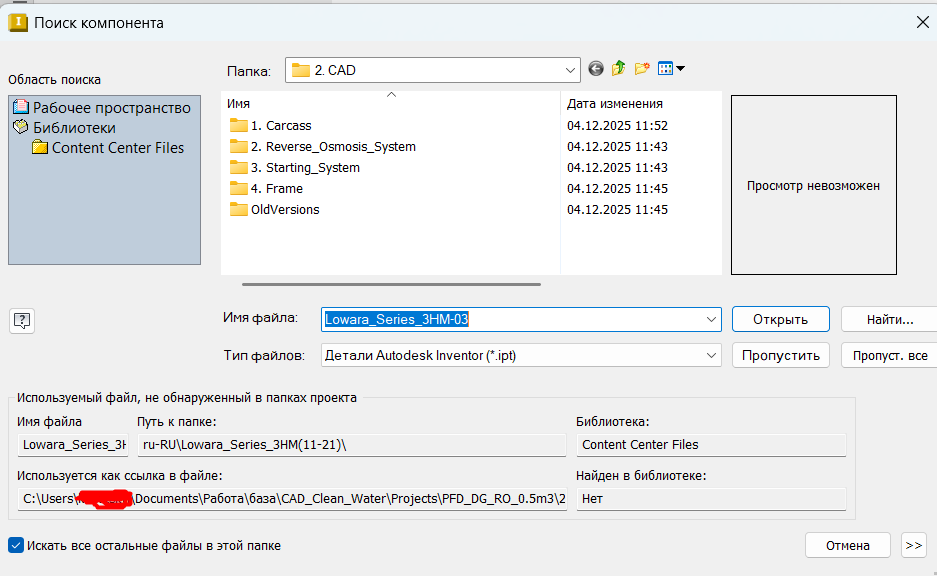Image resolution: width=937 pixels, height=576 pixels.
Task: Click the Найти... button
Action: pyautogui.click(x=890, y=320)
